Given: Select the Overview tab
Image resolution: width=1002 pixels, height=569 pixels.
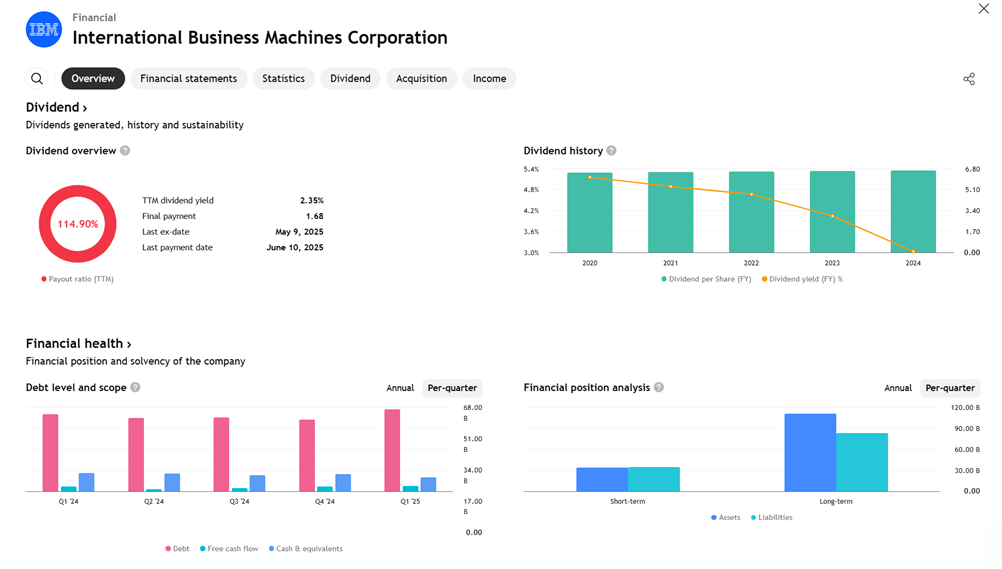Looking at the screenshot, I should click(93, 79).
